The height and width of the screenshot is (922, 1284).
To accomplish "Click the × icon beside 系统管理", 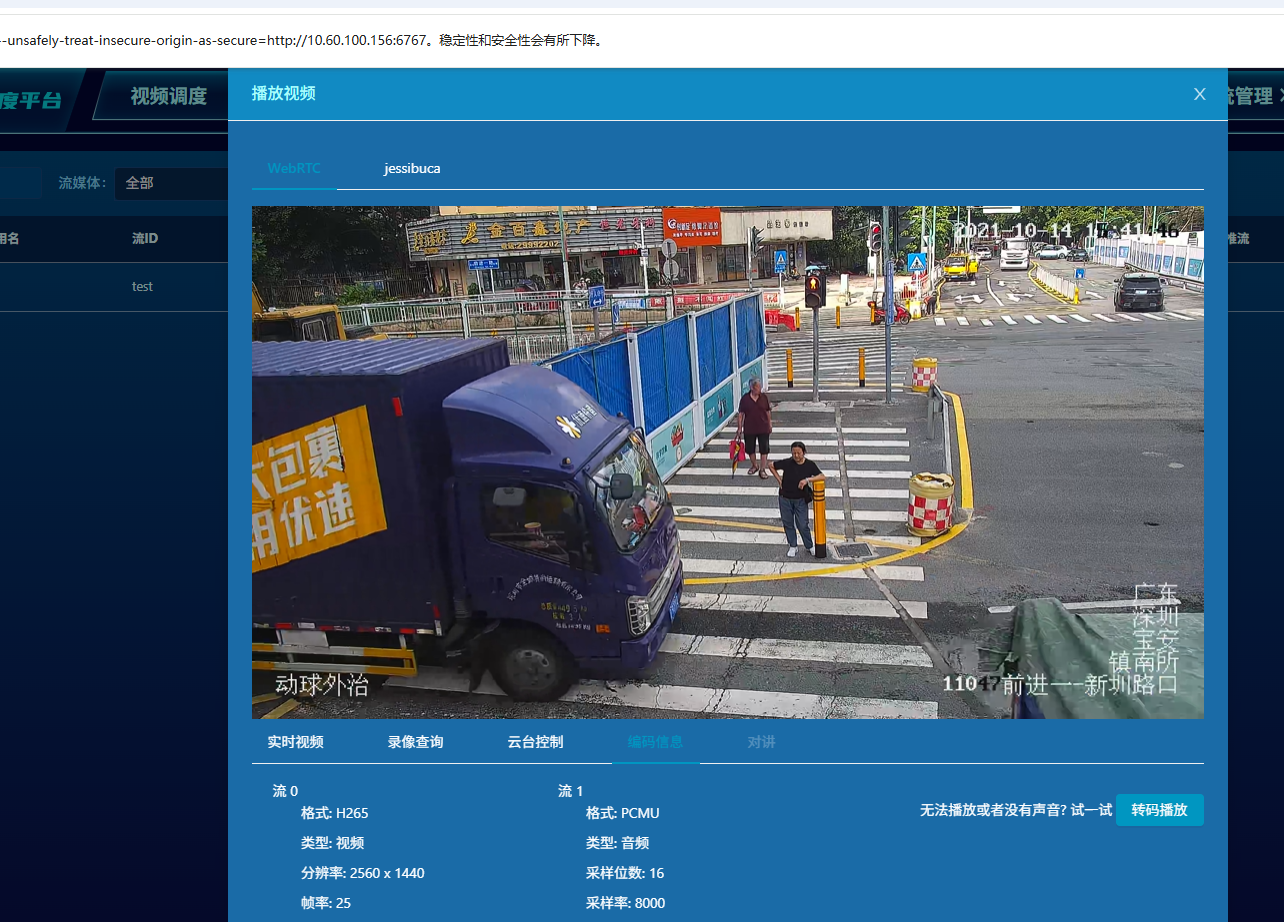I will coord(1279,95).
